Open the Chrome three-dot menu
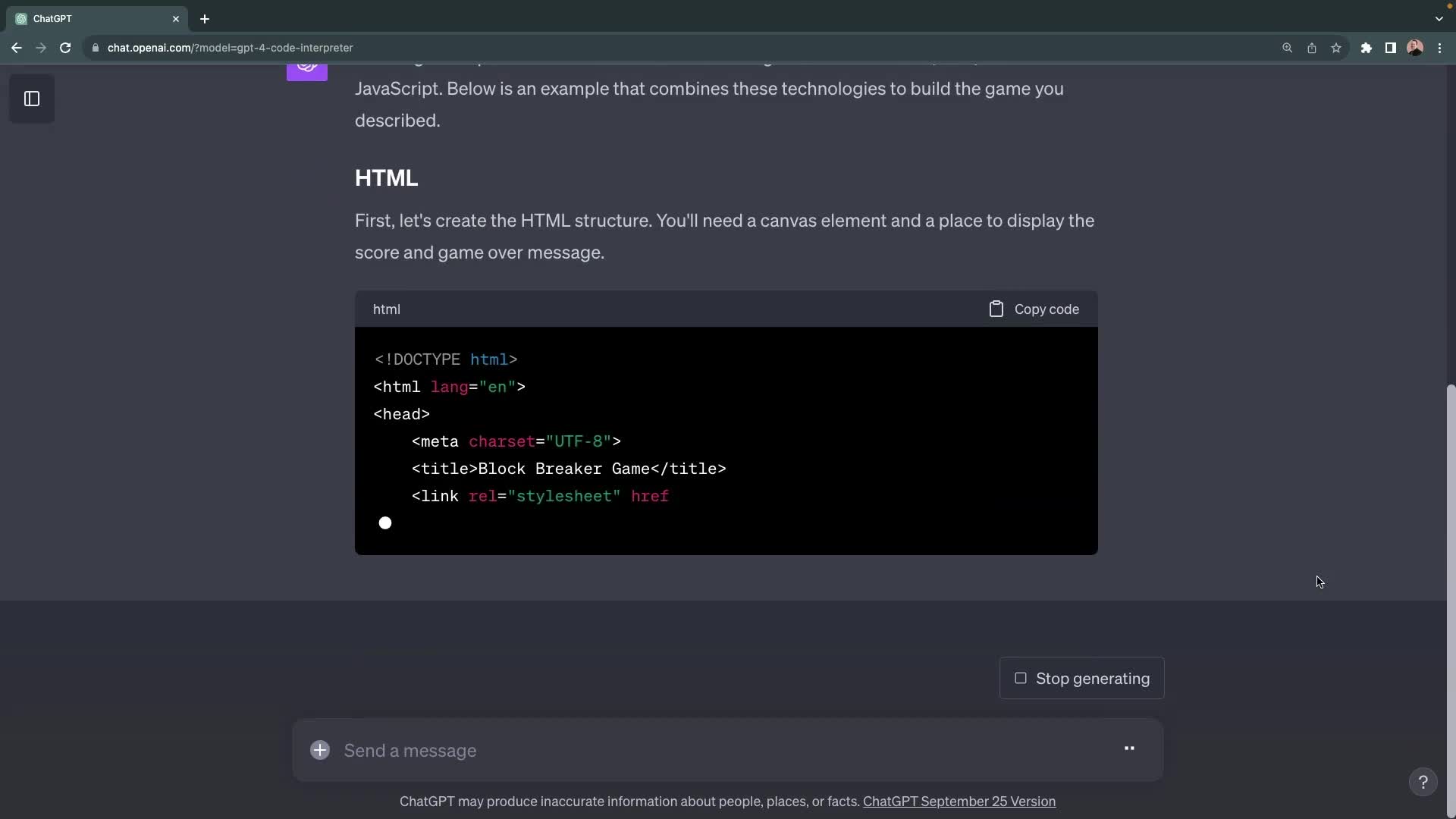The image size is (1456, 819). (1439, 48)
